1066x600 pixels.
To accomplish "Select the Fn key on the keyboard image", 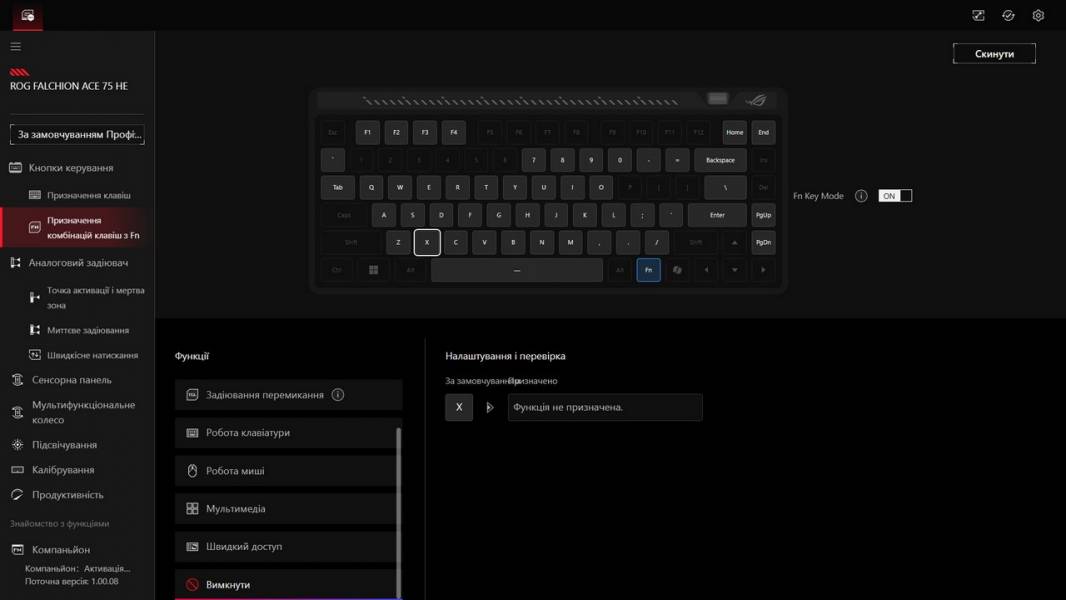I will coord(648,270).
